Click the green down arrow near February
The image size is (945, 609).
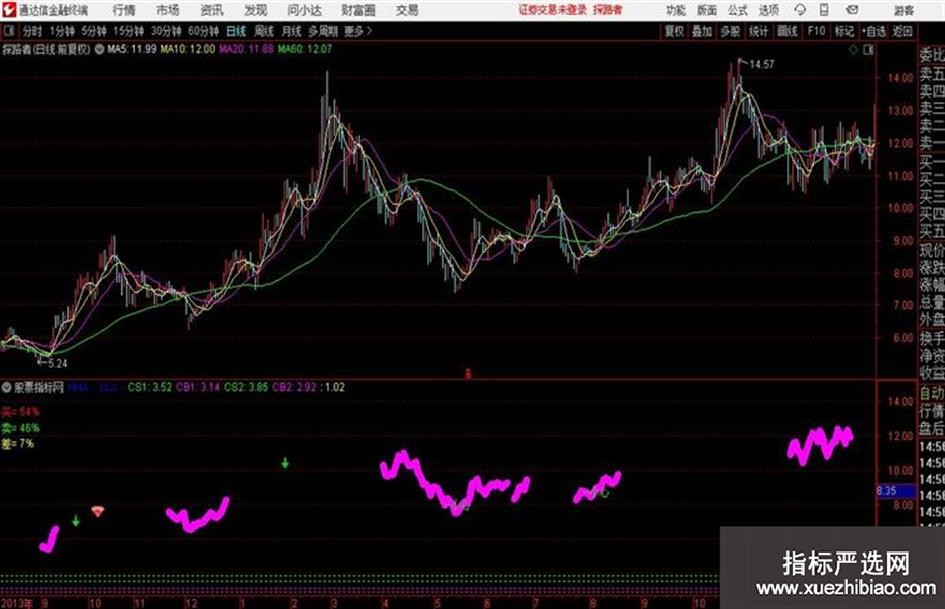click(285, 463)
